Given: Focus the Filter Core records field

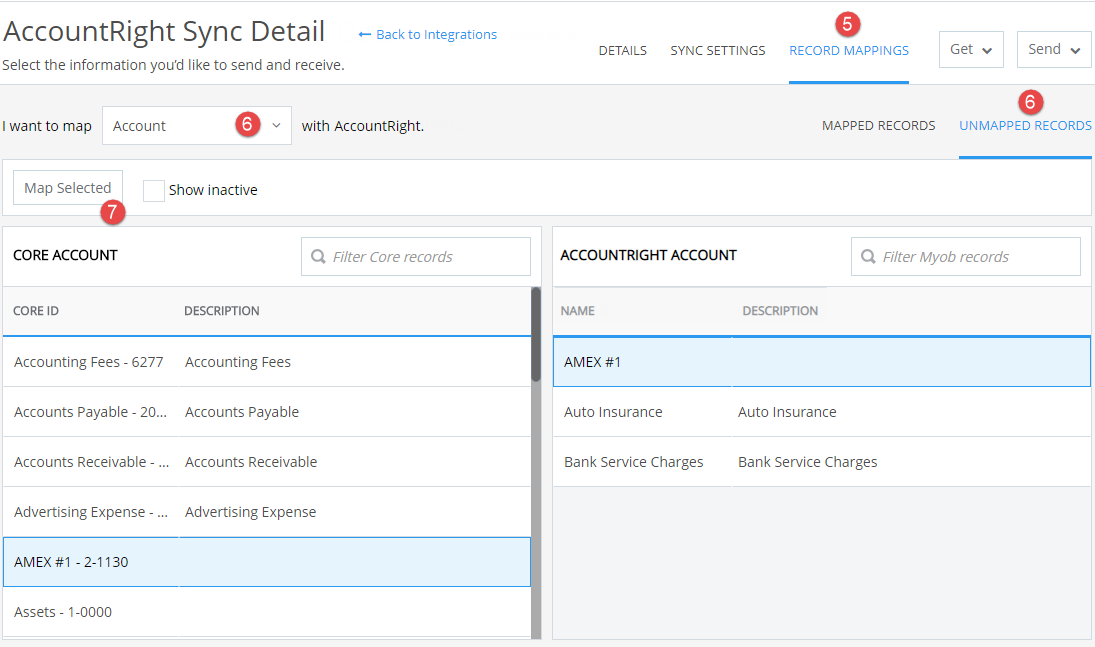Looking at the screenshot, I should point(416,256).
